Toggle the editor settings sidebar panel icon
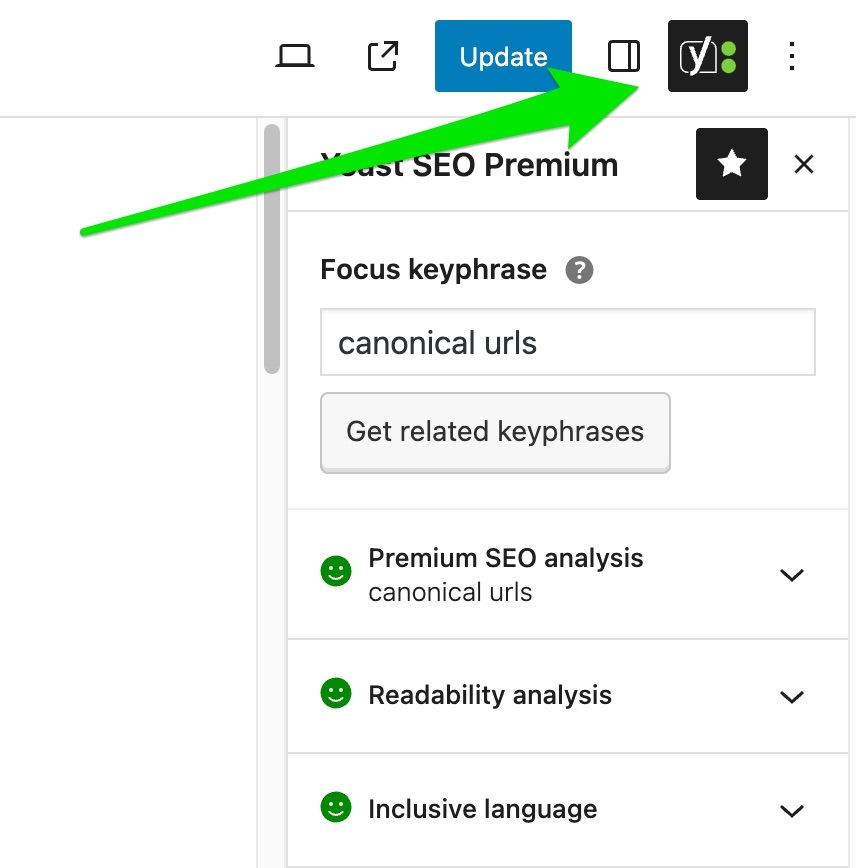This screenshot has height=868, width=856. 623,56
